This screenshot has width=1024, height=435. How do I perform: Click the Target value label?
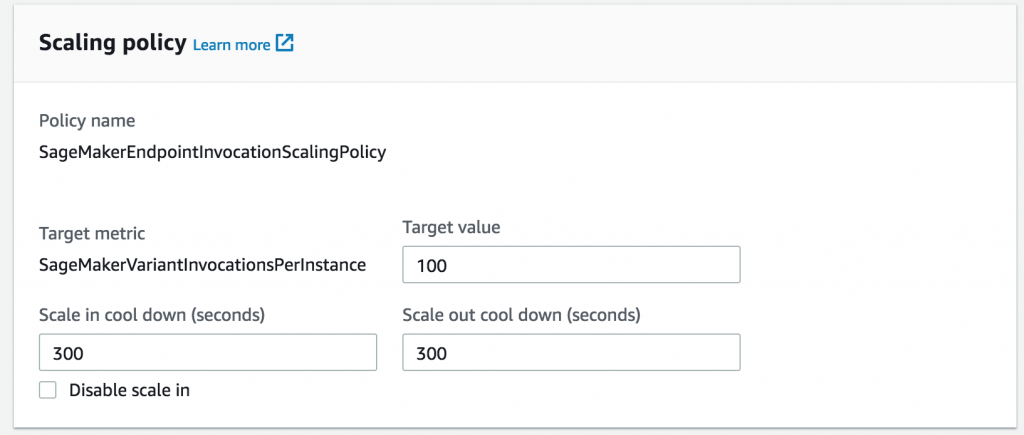pyautogui.click(x=451, y=227)
